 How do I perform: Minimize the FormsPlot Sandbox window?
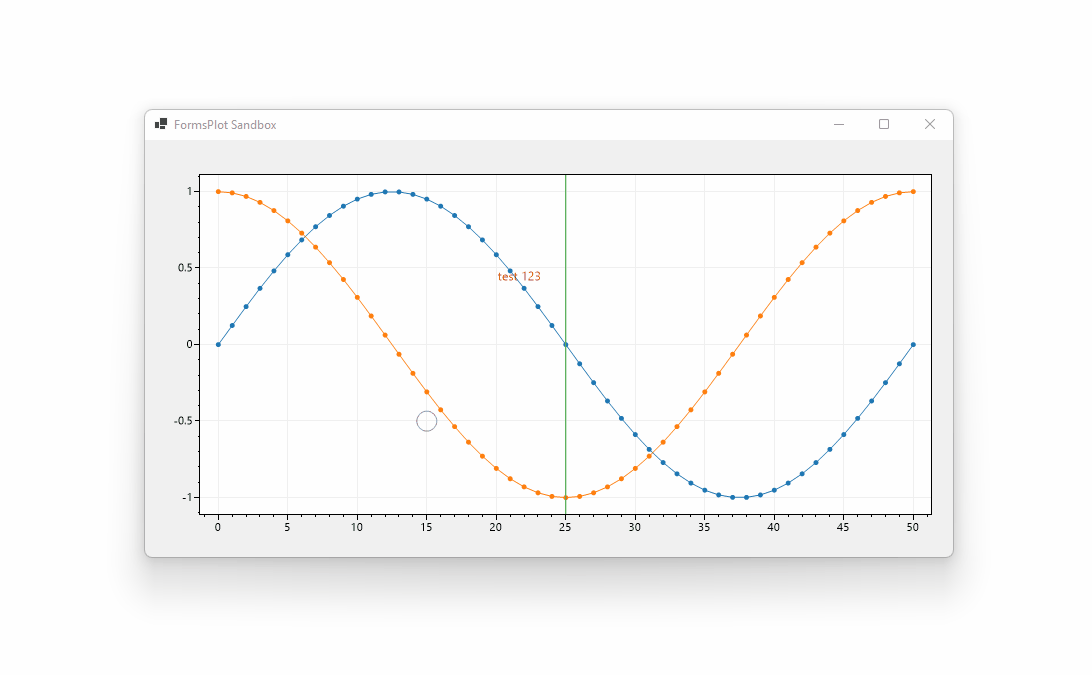(839, 124)
